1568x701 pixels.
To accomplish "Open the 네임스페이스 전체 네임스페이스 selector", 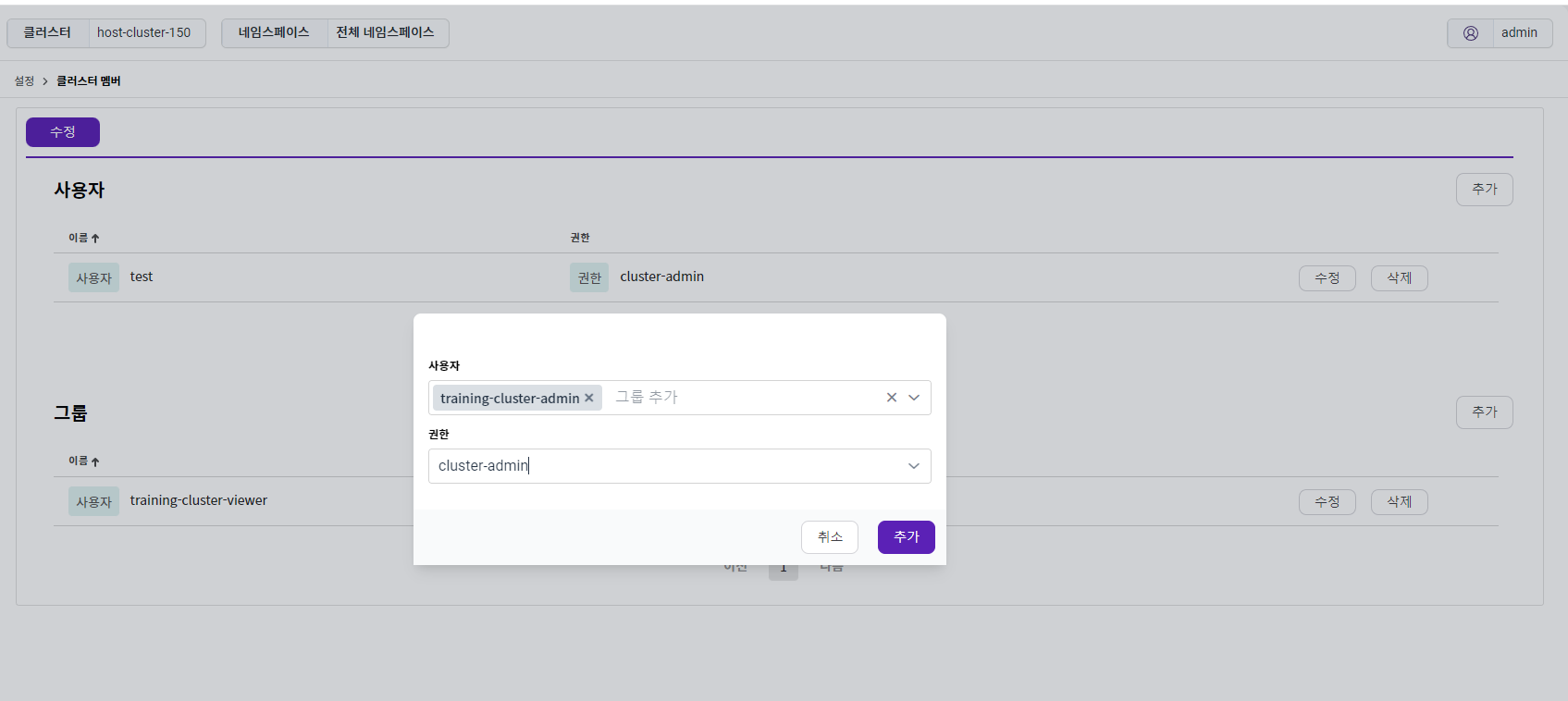I will point(335,33).
